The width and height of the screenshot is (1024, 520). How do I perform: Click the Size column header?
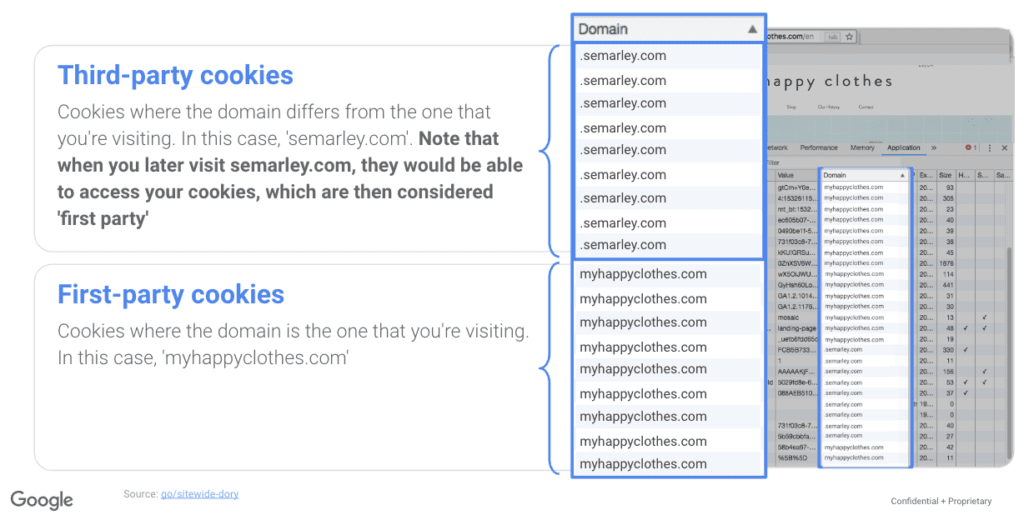[947, 175]
